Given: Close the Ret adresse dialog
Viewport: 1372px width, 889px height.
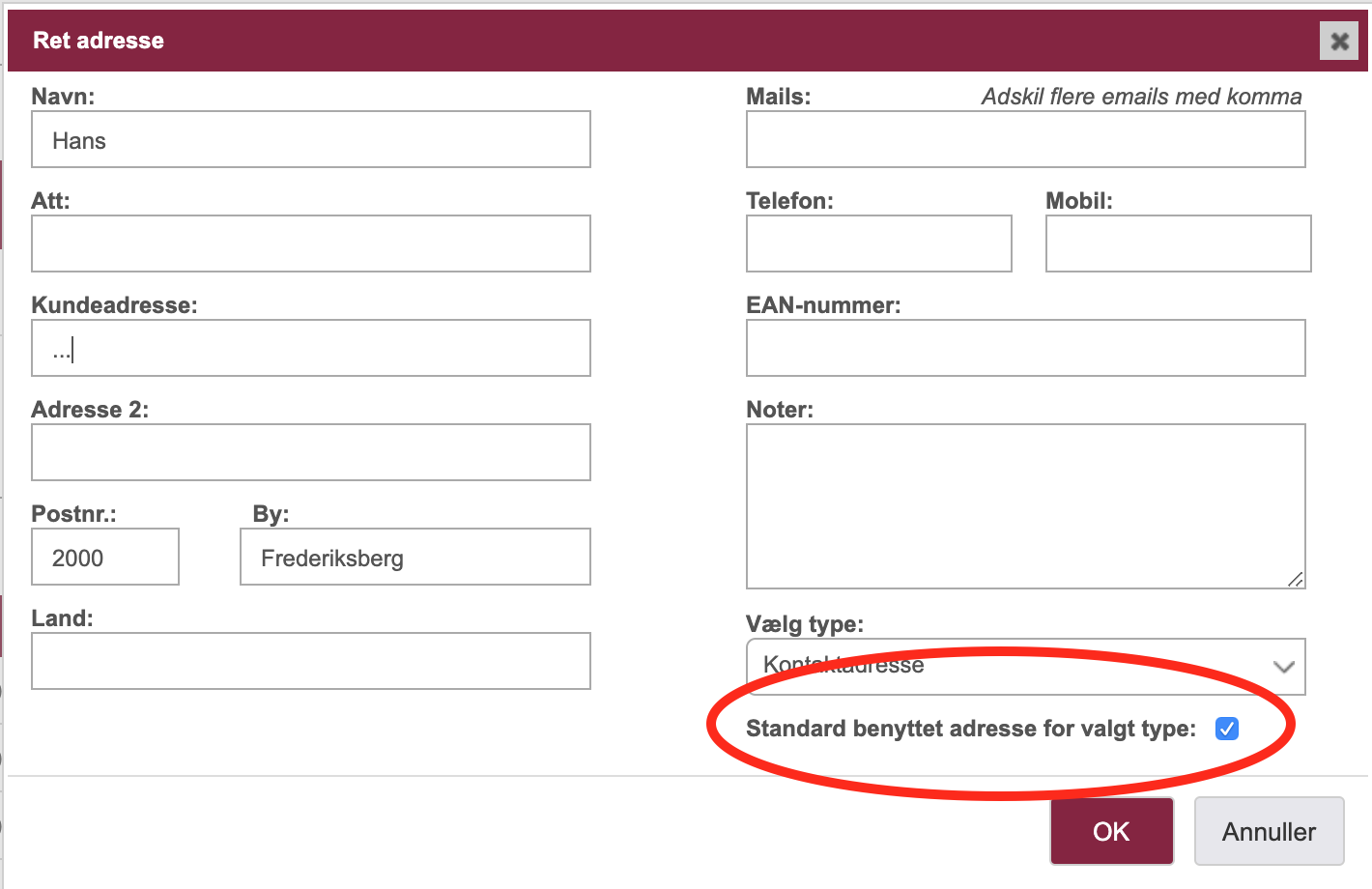Looking at the screenshot, I should (1339, 41).
